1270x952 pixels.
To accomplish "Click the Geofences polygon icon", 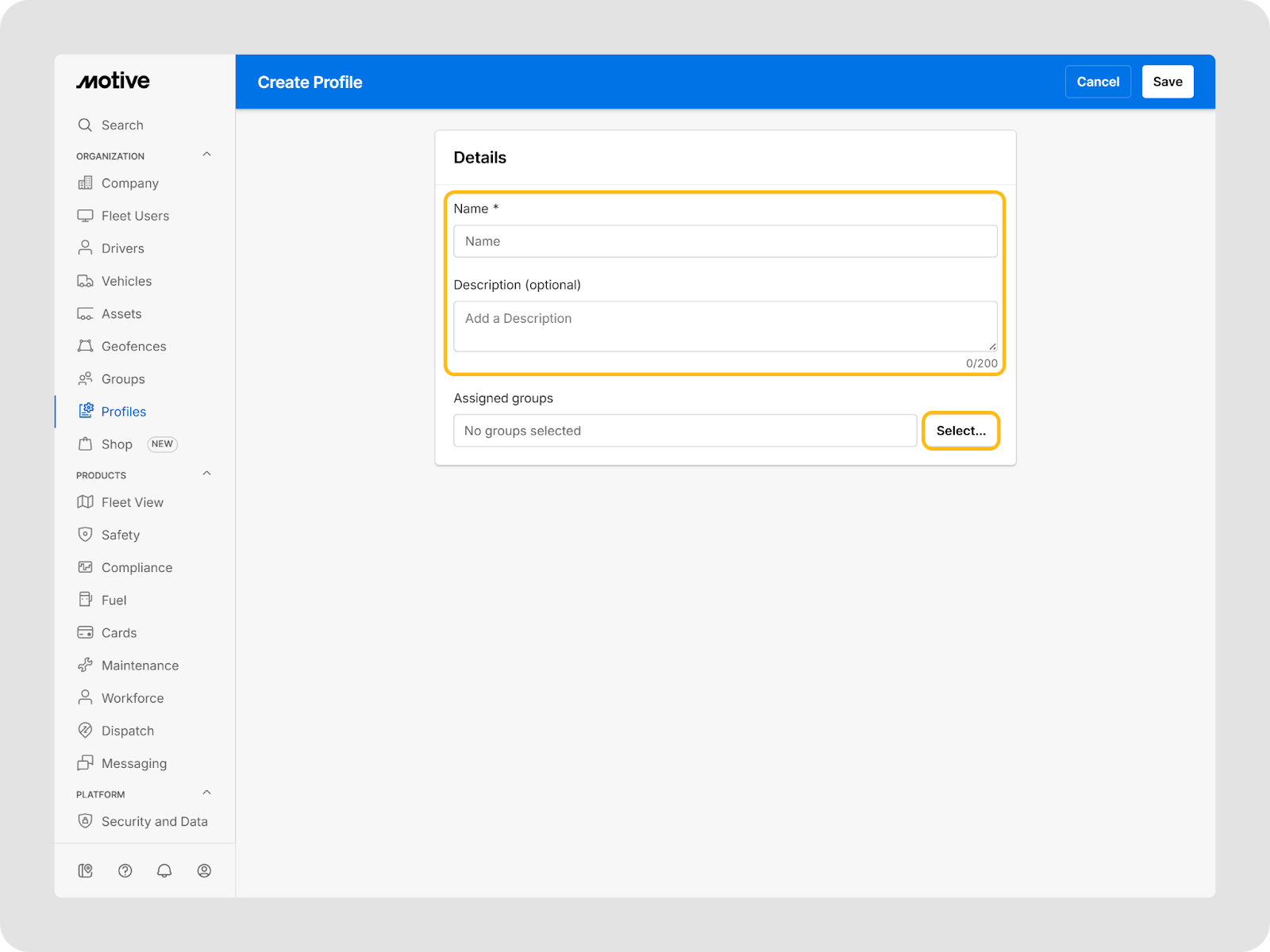I will pos(85,347).
